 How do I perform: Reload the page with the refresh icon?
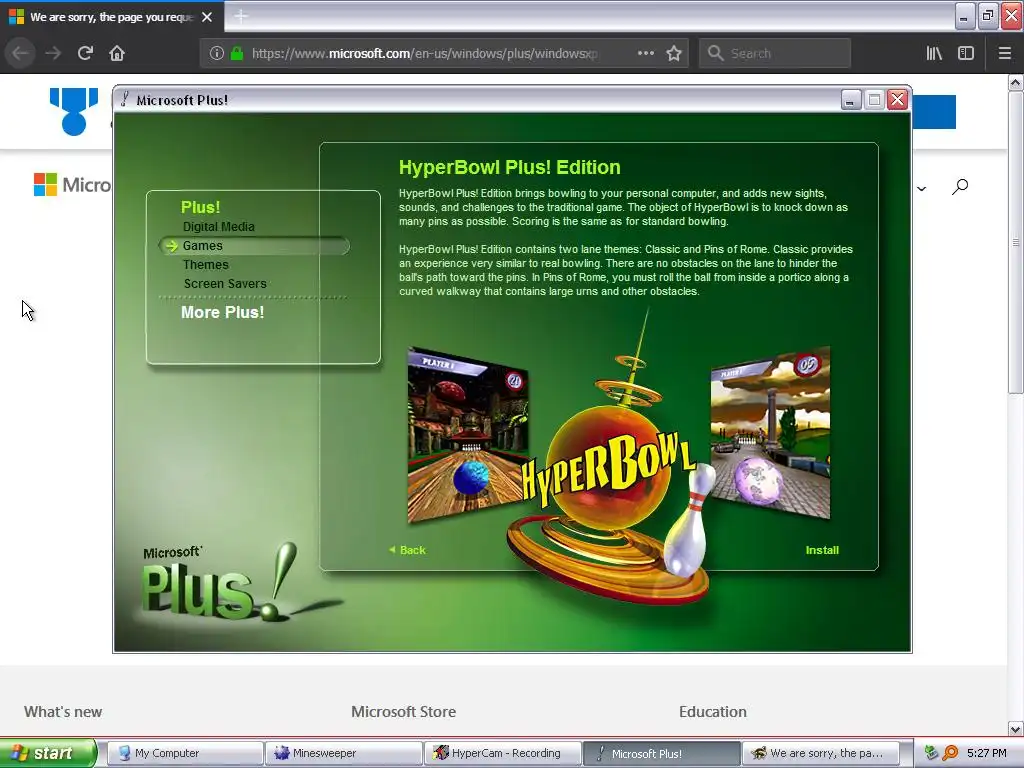pos(85,53)
